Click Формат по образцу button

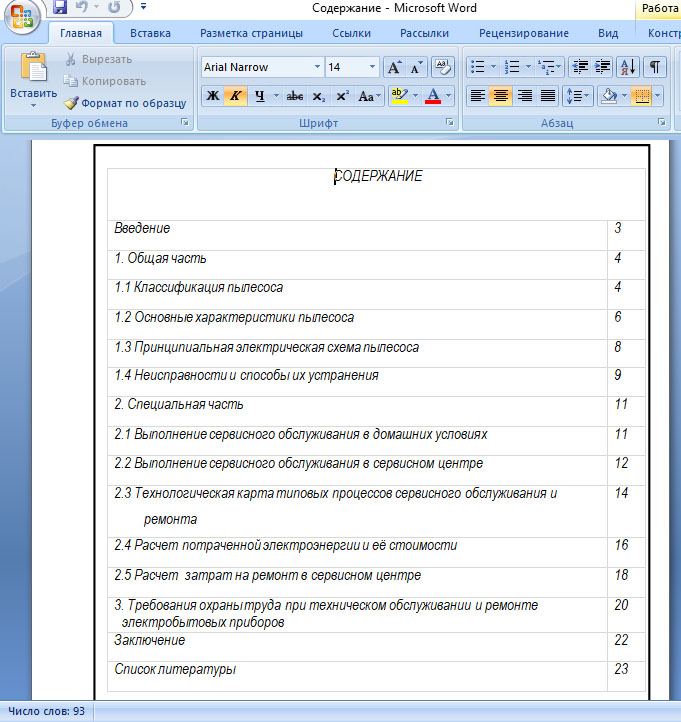125,103
